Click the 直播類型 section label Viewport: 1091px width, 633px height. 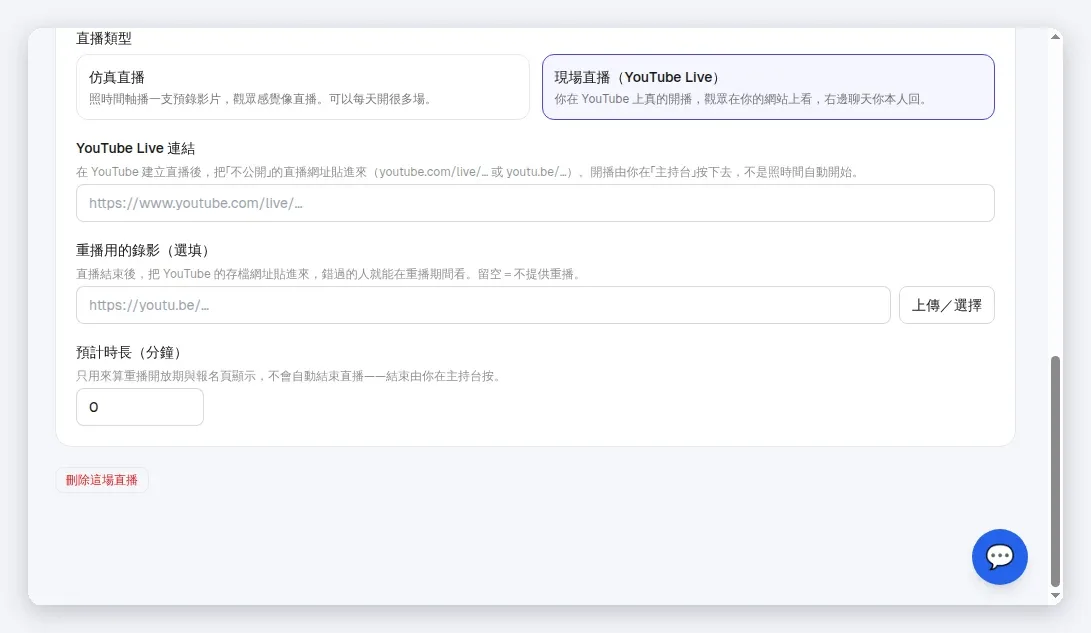click(104, 39)
